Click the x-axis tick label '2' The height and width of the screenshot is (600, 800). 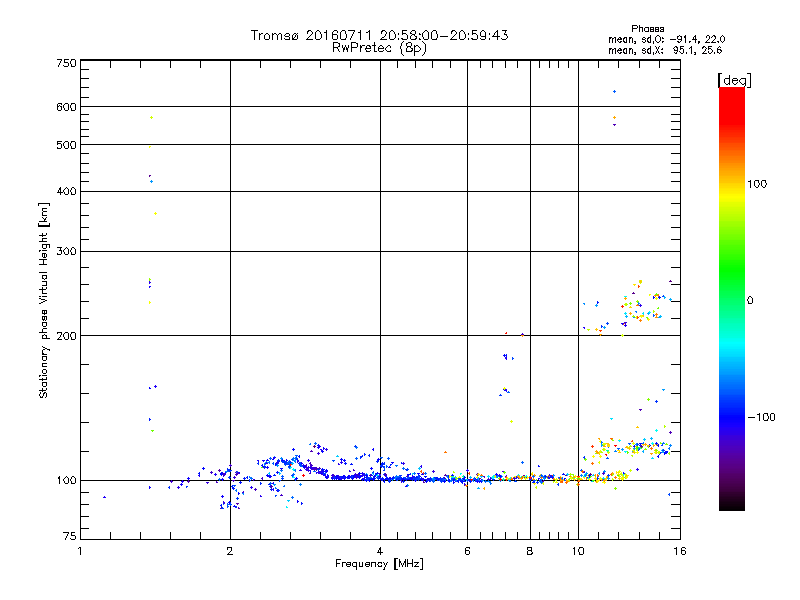[x=230, y=551]
